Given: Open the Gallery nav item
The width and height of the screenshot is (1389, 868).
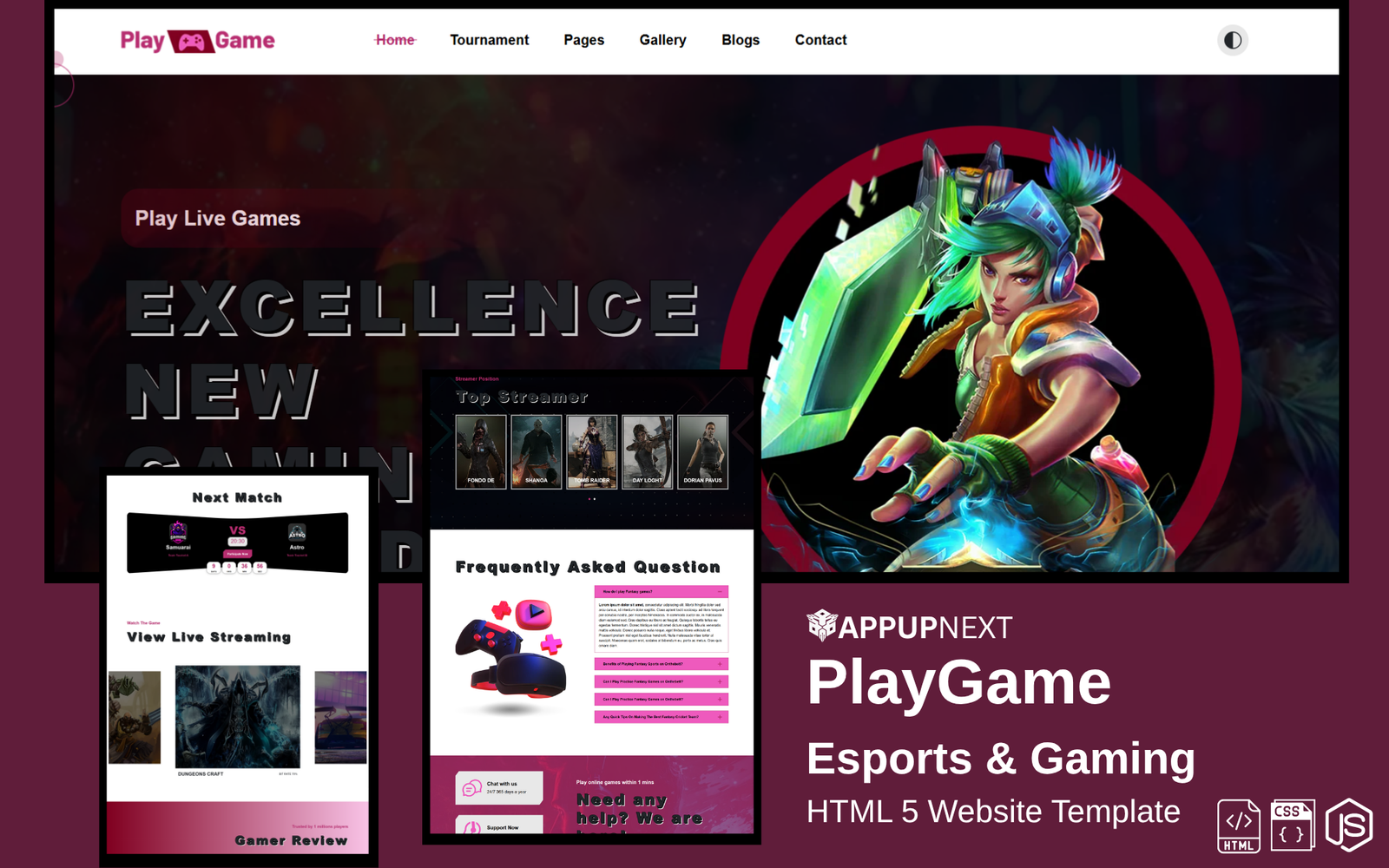Looking at the screenshot, I should [662, 40].
